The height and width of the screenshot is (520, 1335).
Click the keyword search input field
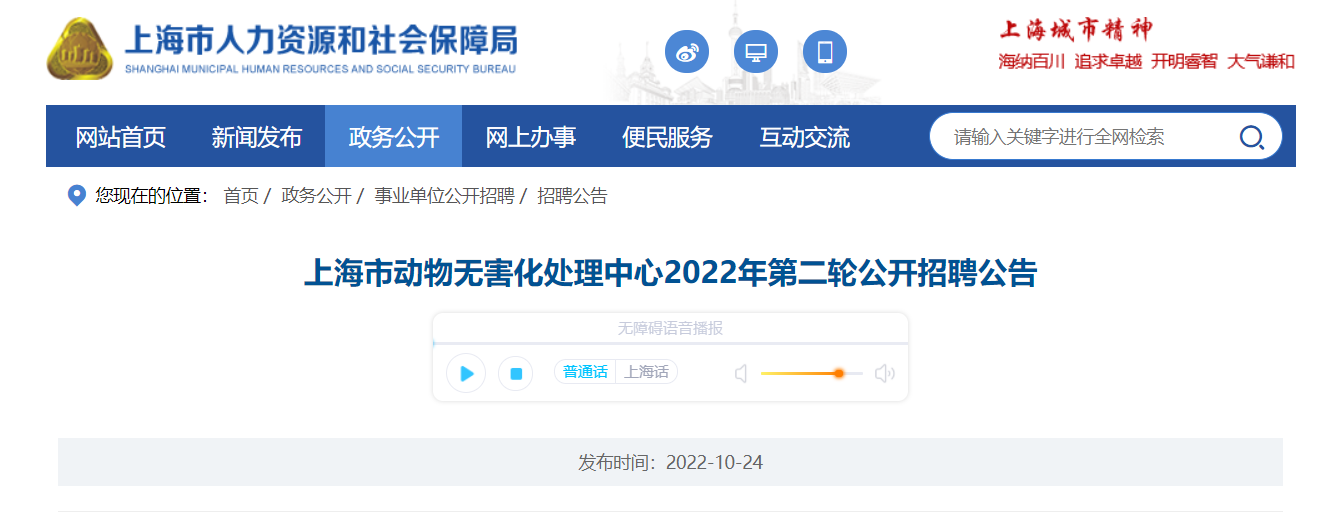click(x=1085, y=137)
